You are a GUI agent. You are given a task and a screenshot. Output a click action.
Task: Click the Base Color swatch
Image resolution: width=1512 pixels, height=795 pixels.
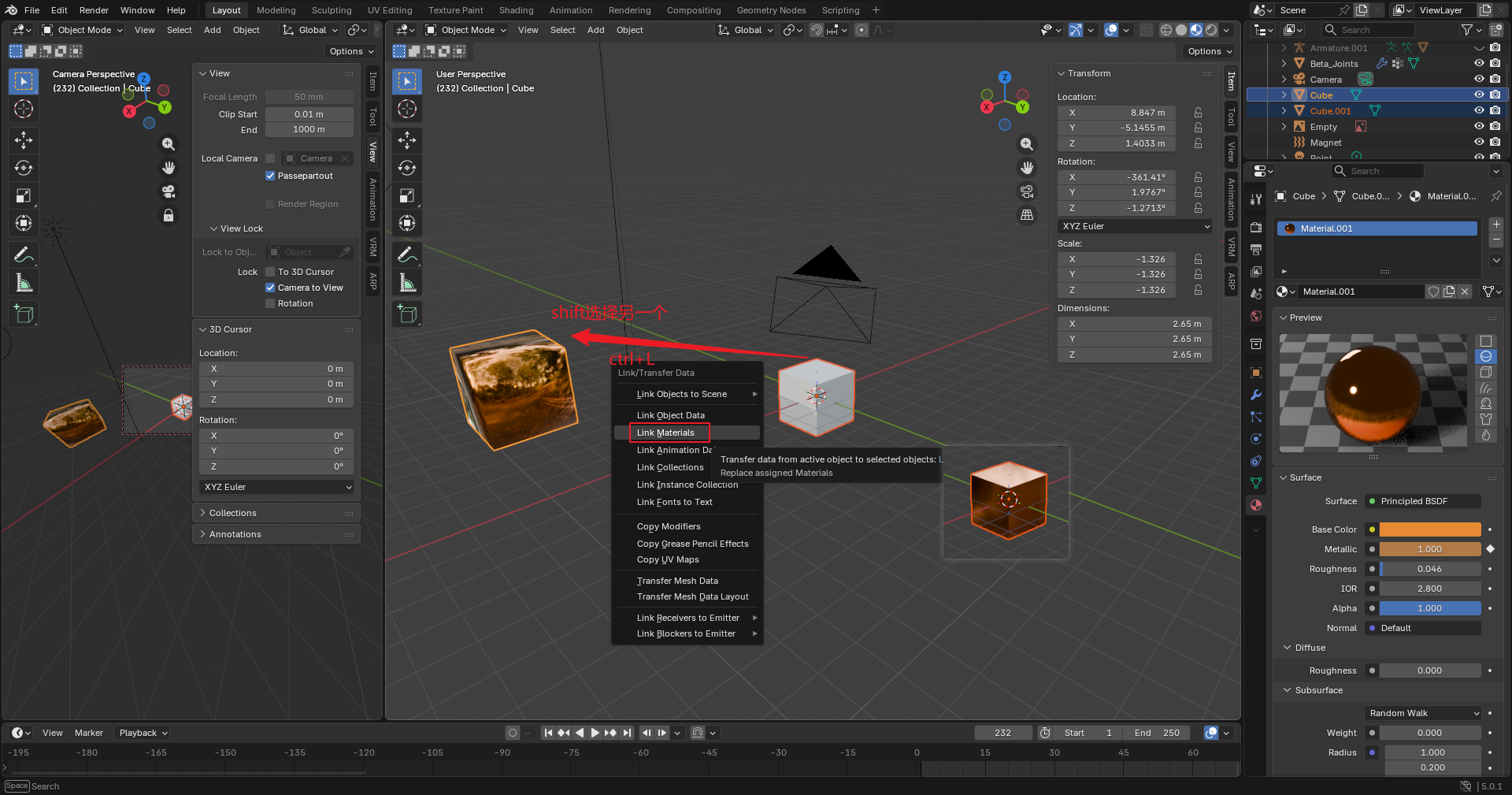coord(1430,529)
